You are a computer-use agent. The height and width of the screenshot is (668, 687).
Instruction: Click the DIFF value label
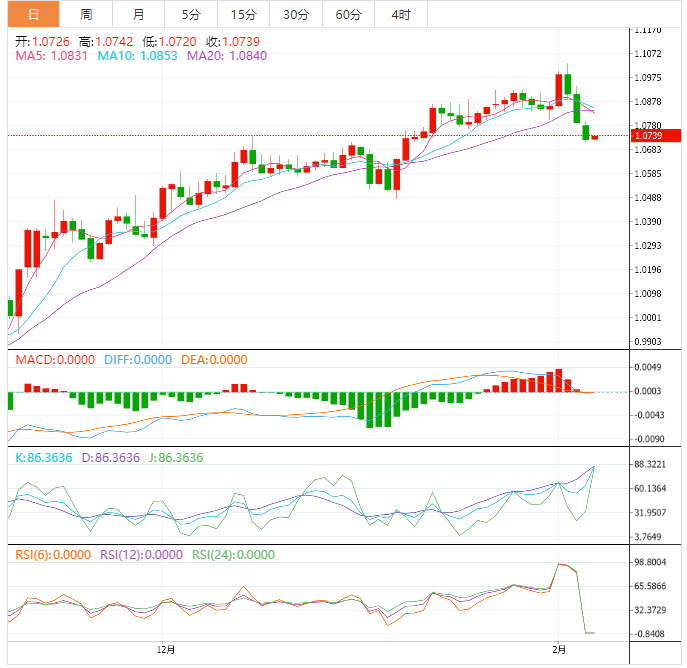tap(136, 360)
